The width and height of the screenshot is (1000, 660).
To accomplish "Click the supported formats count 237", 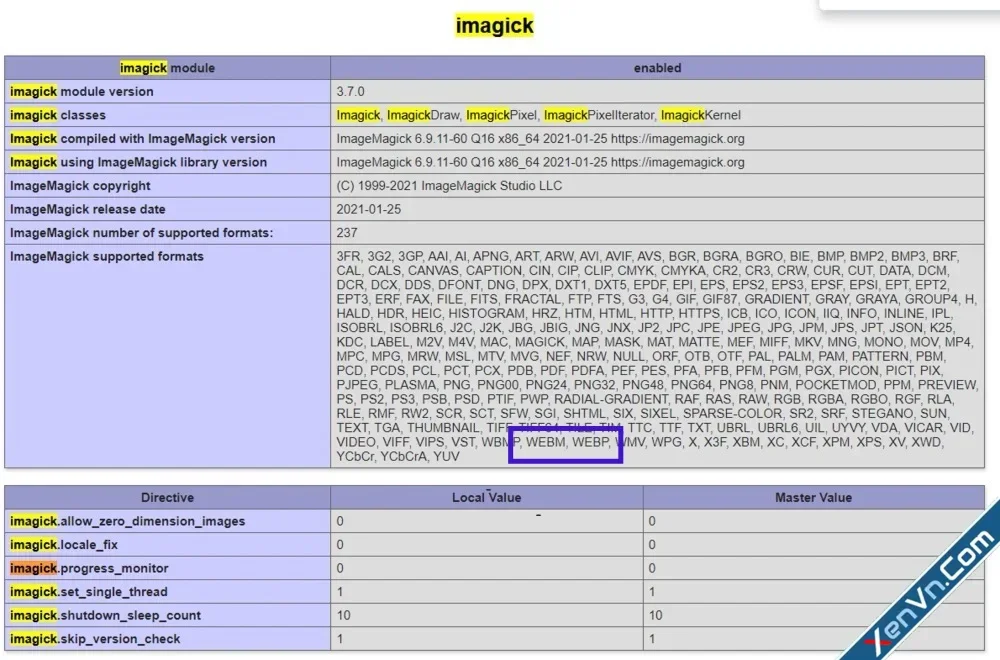I will coord(347,233).
